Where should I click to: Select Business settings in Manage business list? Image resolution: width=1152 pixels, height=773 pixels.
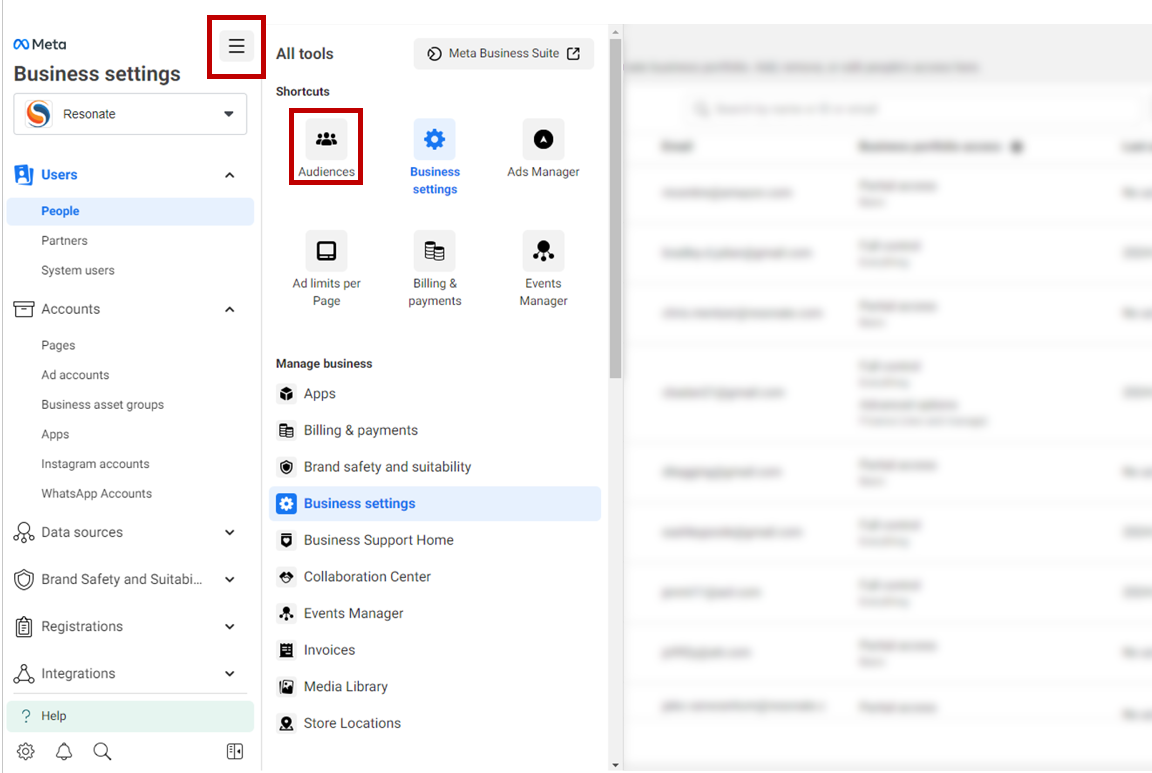(x=434, y=503)
